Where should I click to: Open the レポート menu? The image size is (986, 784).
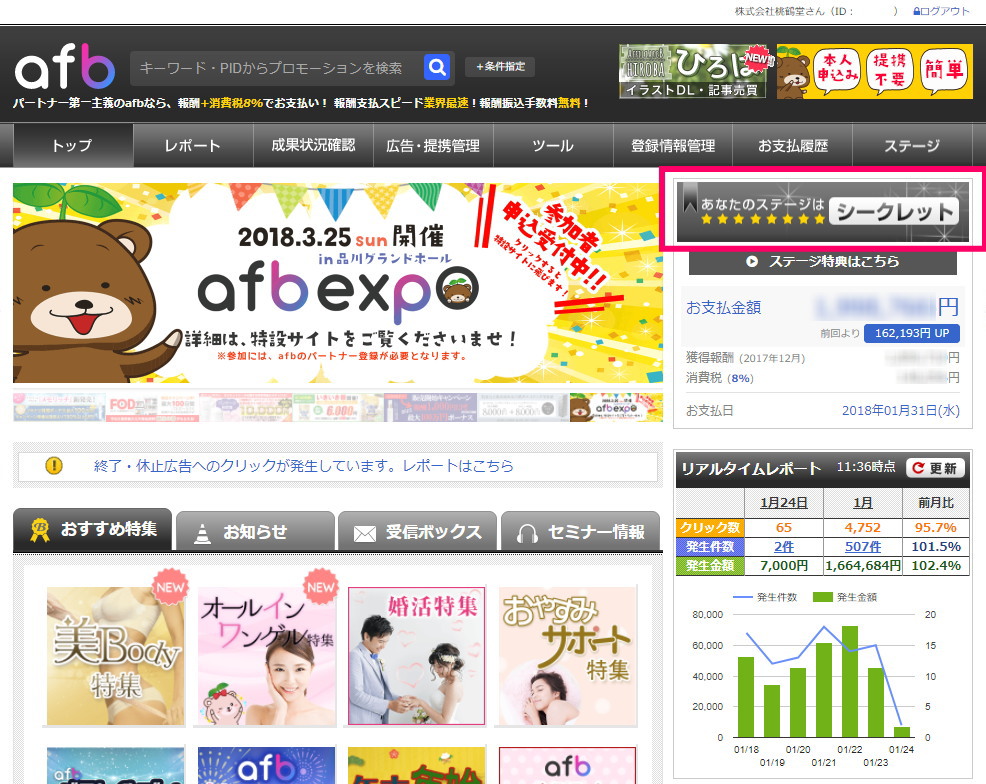click(193, 145)
